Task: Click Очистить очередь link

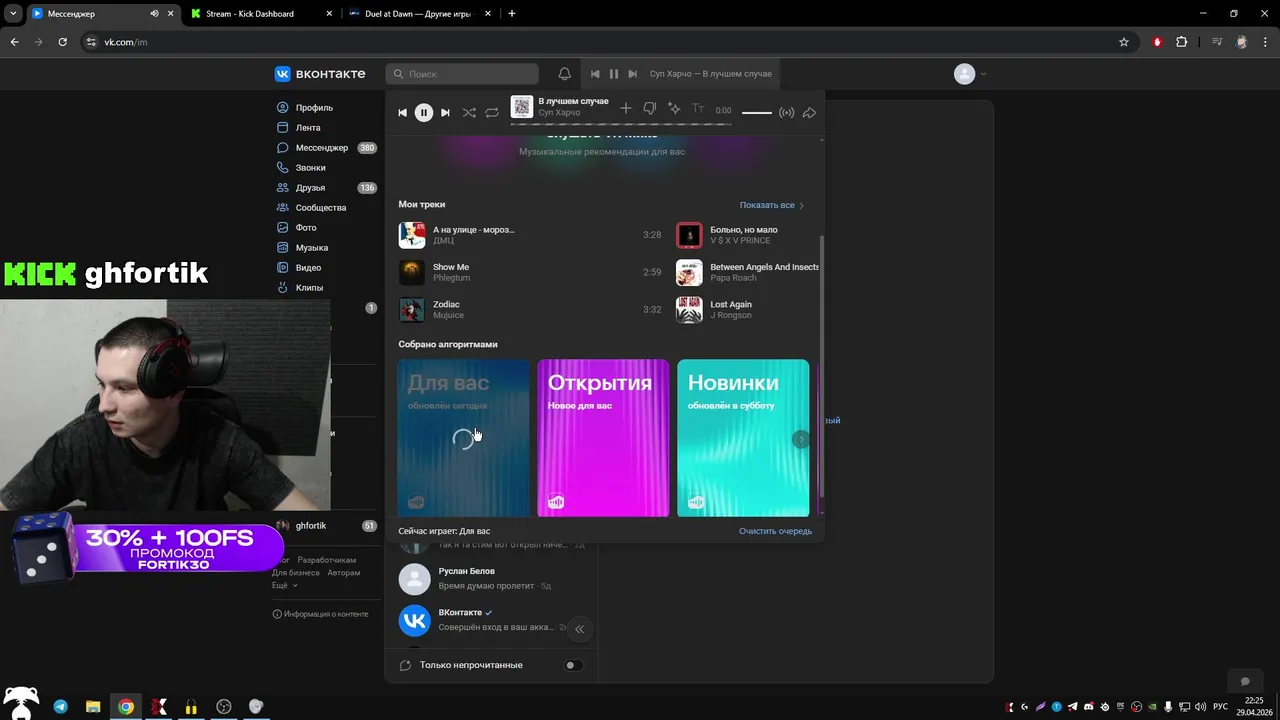Action: coord(775,531)
